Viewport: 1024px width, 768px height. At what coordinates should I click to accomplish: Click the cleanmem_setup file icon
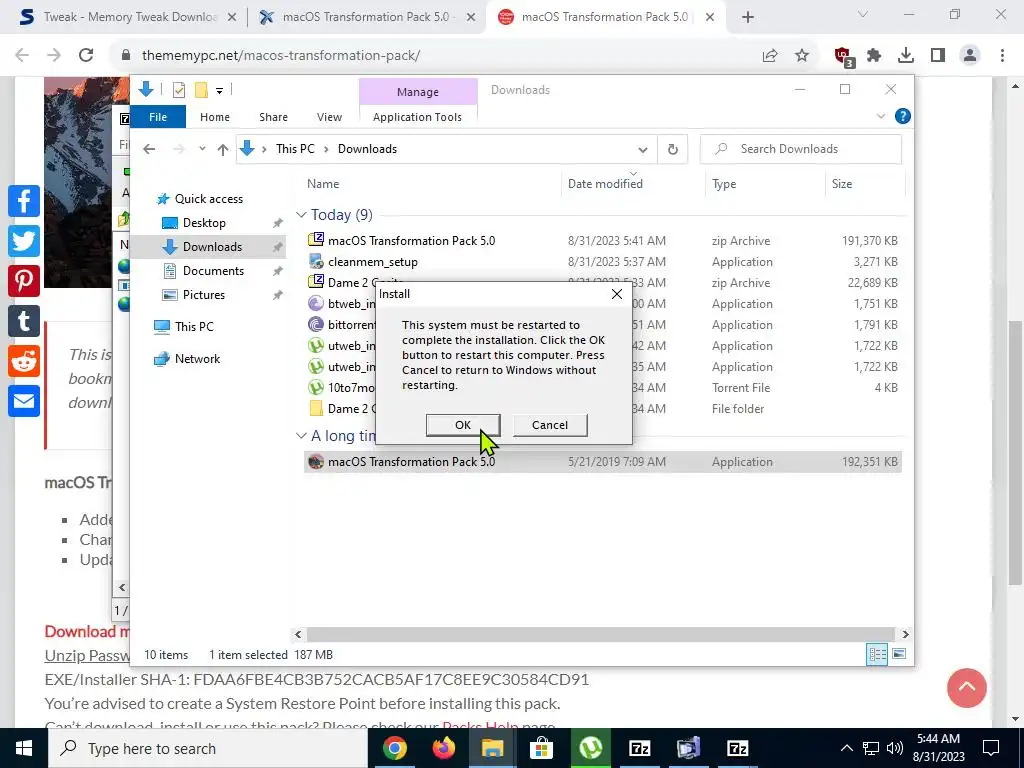click(x=316, y=261)
